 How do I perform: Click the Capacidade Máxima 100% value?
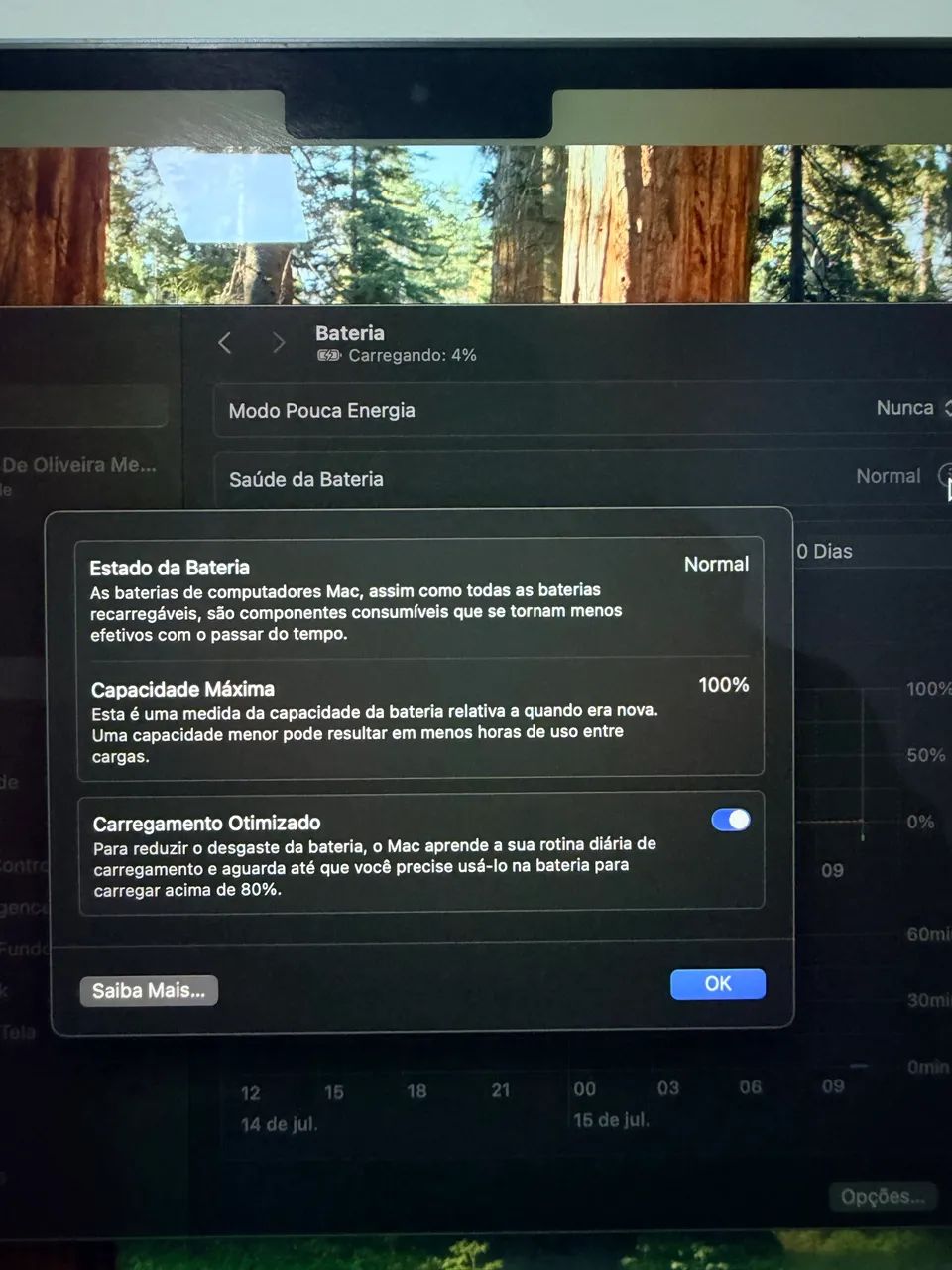pos(724,685)
